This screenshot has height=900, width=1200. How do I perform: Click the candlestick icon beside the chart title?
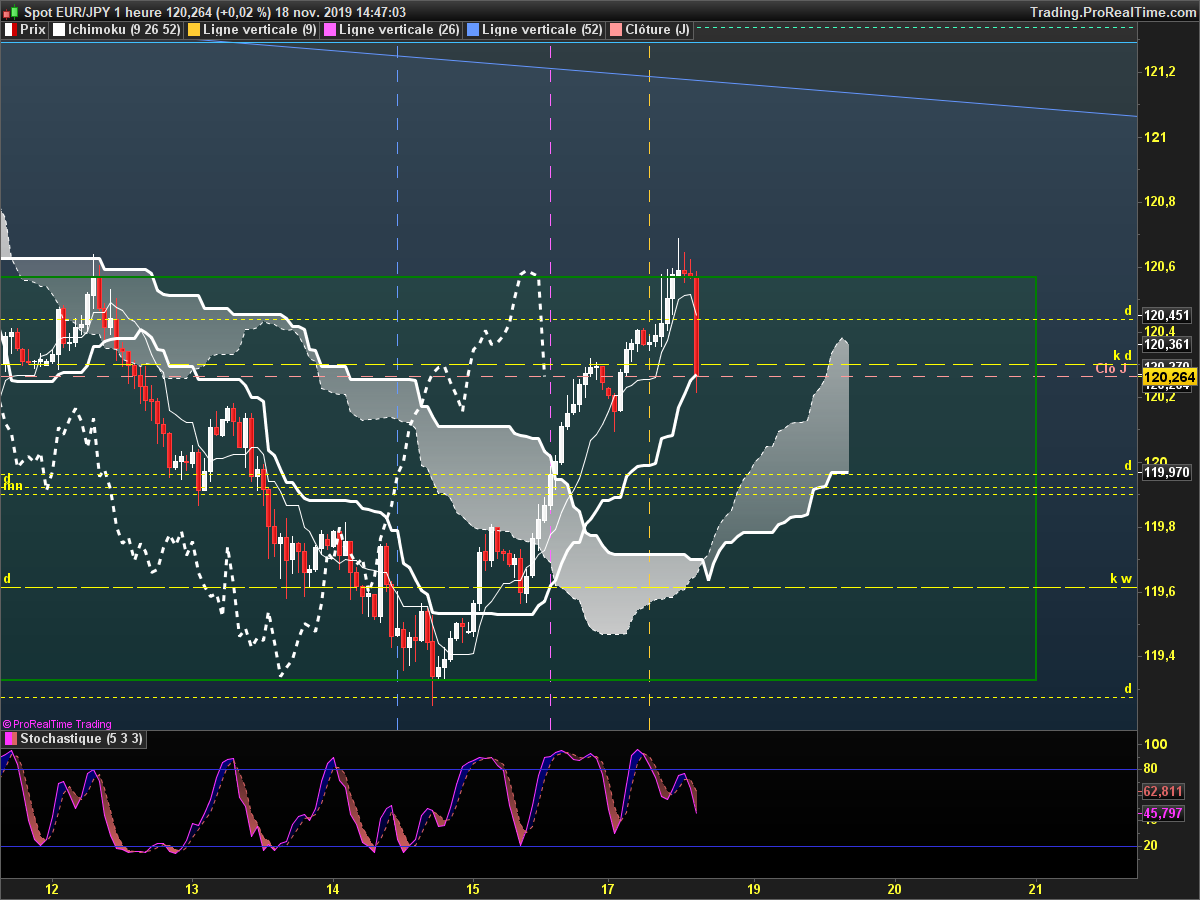click(10, 11)
